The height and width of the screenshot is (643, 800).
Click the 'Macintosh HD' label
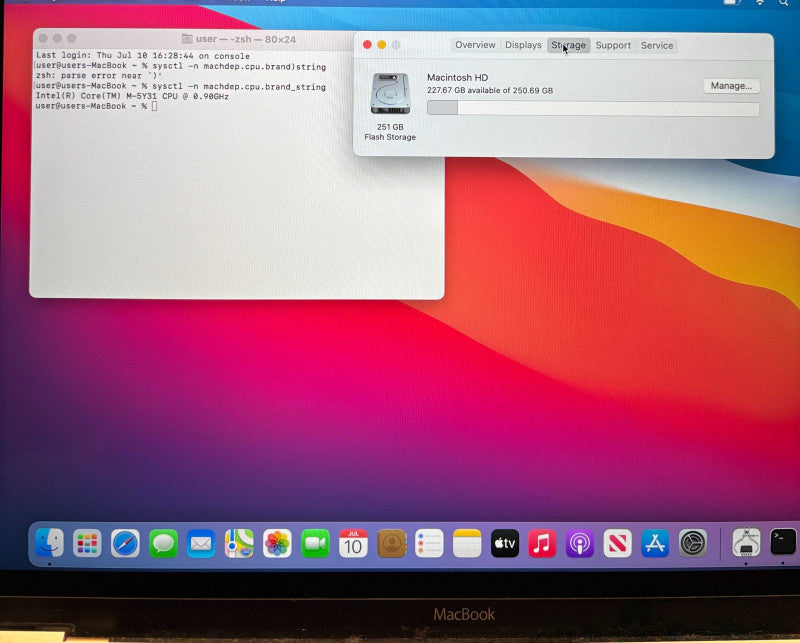[458, 78]
